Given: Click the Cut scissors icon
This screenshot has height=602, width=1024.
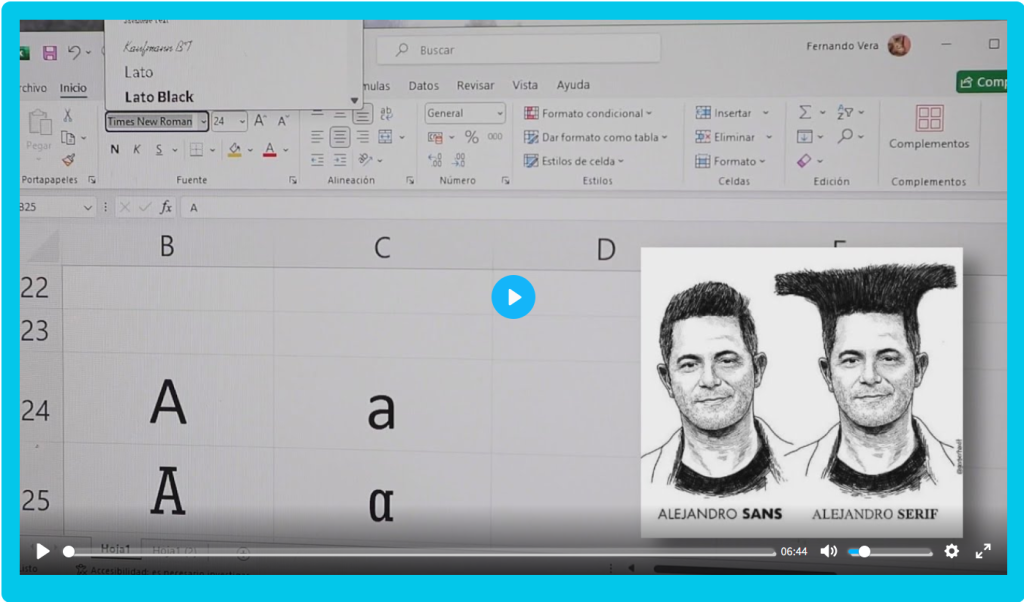Looking at the screenshot, I should tap(68, 116).
